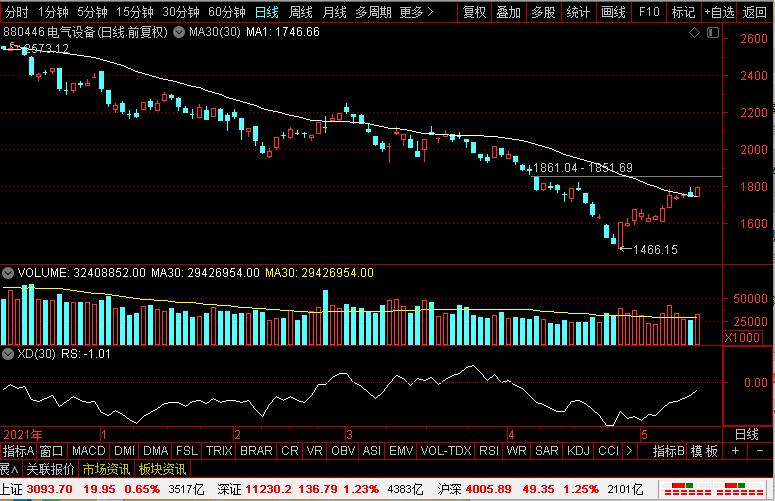This screenshot has height=501, width=775.
Task: Open the 板块资讯 tab
Action: pyautogui.click(x=162, y=469)
